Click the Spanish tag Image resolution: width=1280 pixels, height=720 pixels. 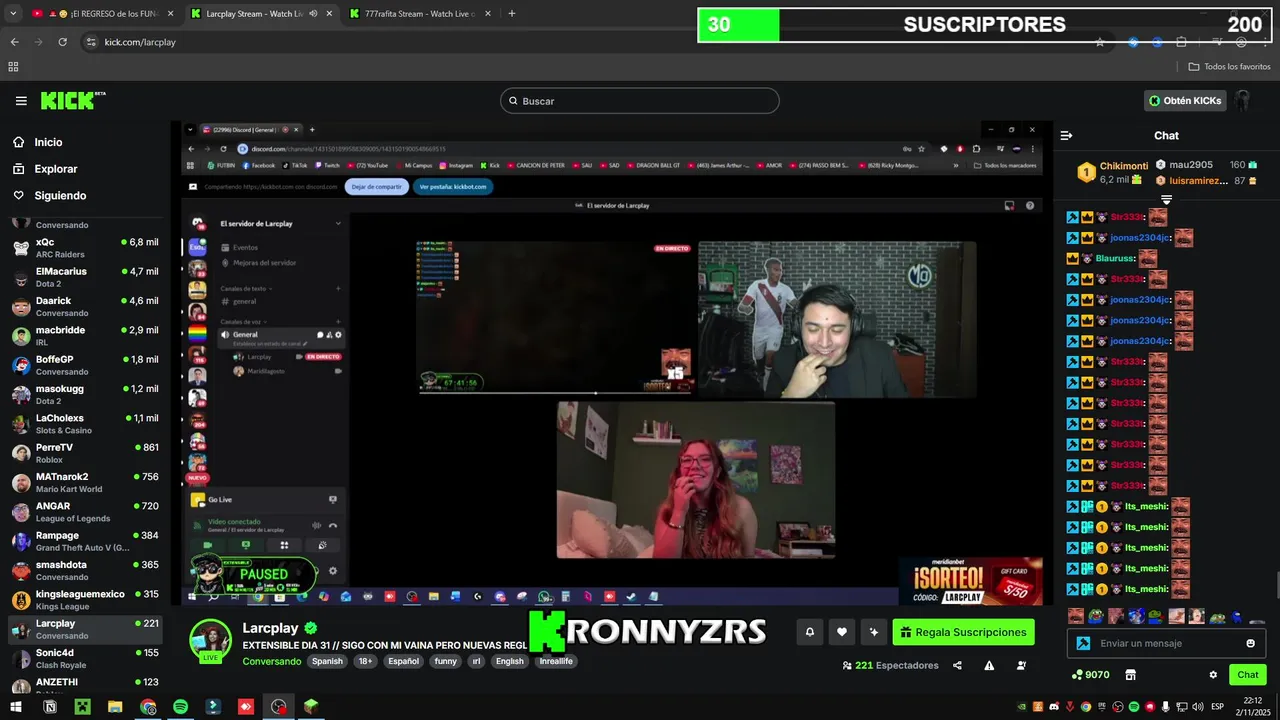click(326, 661)
